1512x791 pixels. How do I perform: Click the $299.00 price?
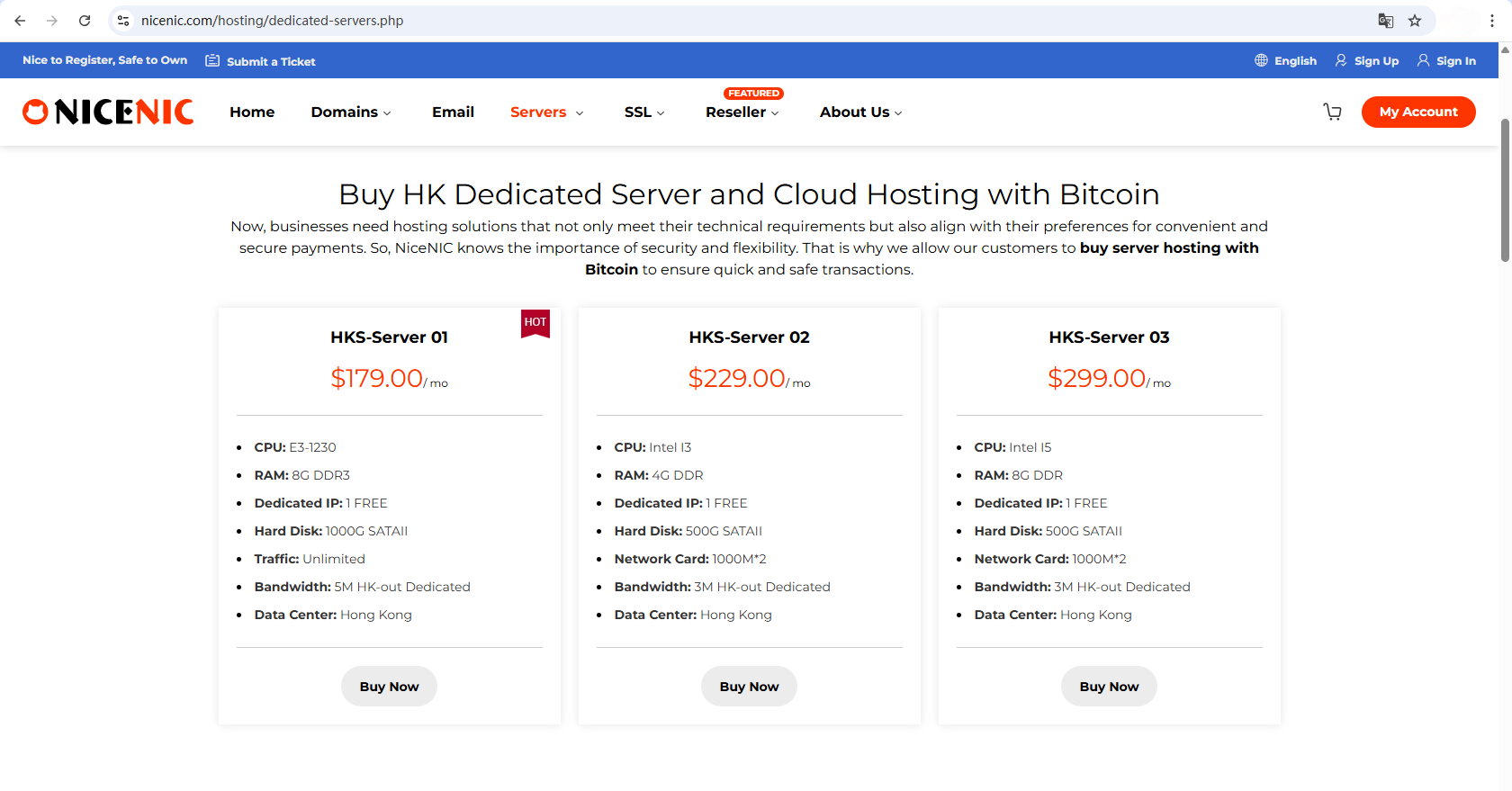coord(1096,378)
